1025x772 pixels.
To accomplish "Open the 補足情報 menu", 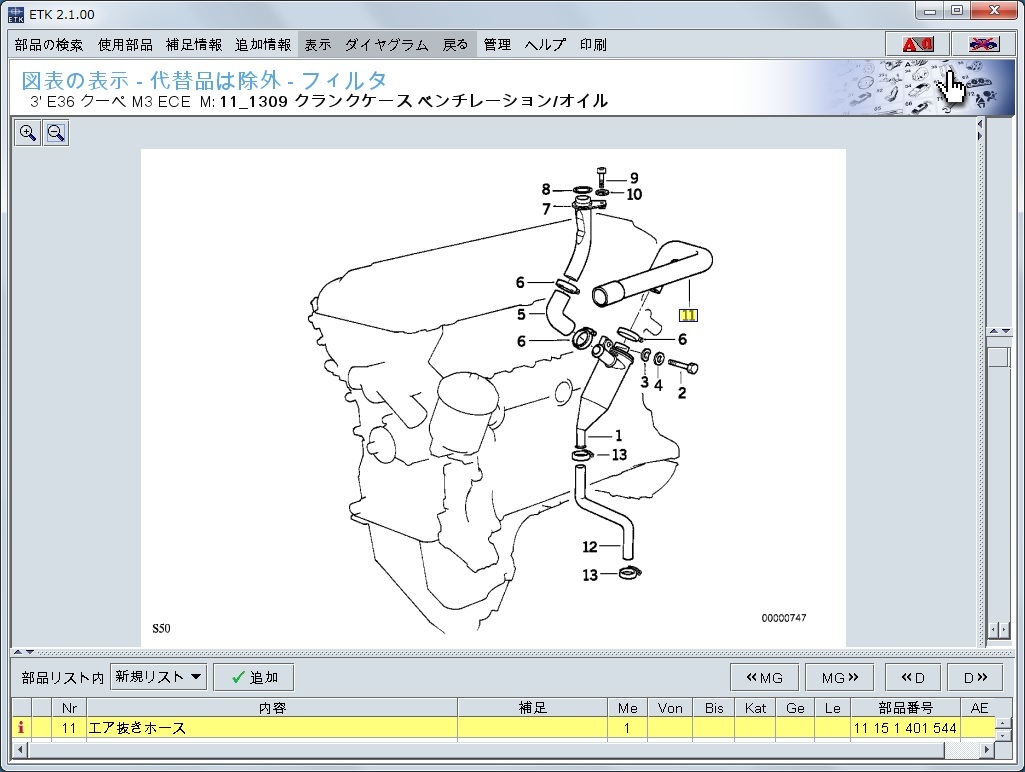I will point(193,44).
